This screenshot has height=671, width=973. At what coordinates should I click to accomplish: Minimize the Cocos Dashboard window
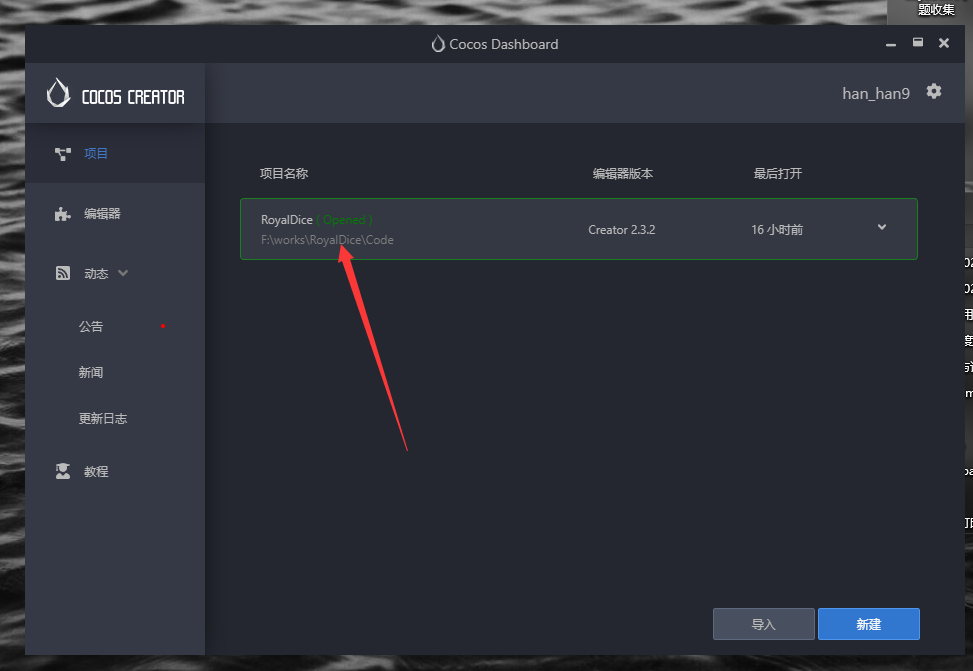tap(891, 43)
